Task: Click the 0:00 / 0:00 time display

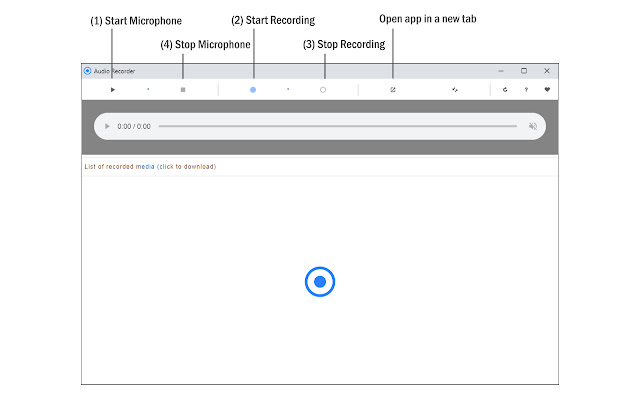Action: point(134,127)
